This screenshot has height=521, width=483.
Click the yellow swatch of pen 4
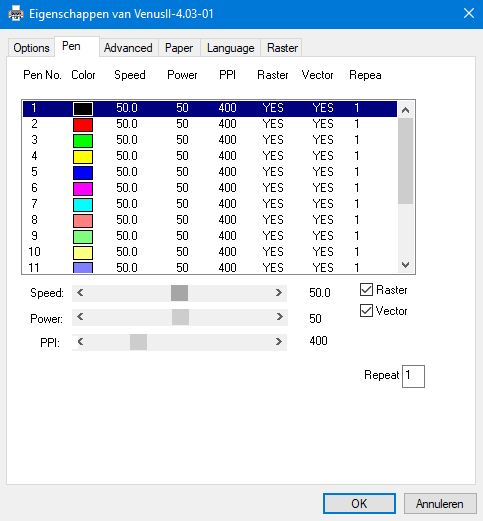tap(83, 157)
